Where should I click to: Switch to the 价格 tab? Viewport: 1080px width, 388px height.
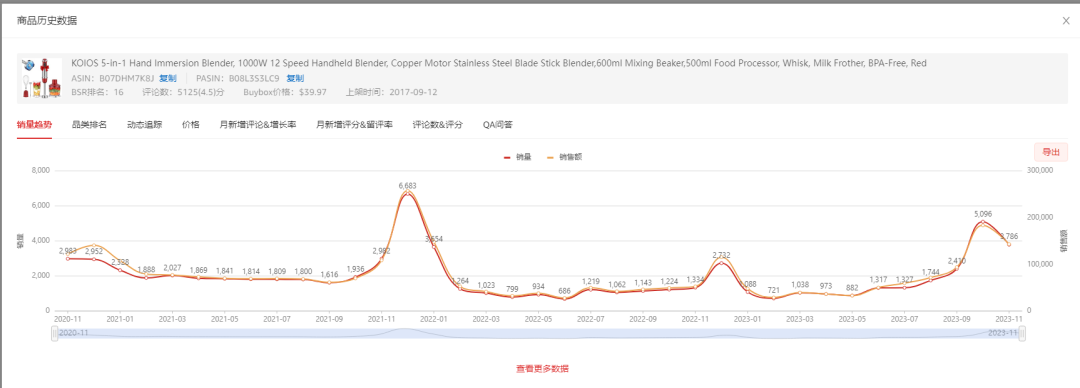[191, 125]
